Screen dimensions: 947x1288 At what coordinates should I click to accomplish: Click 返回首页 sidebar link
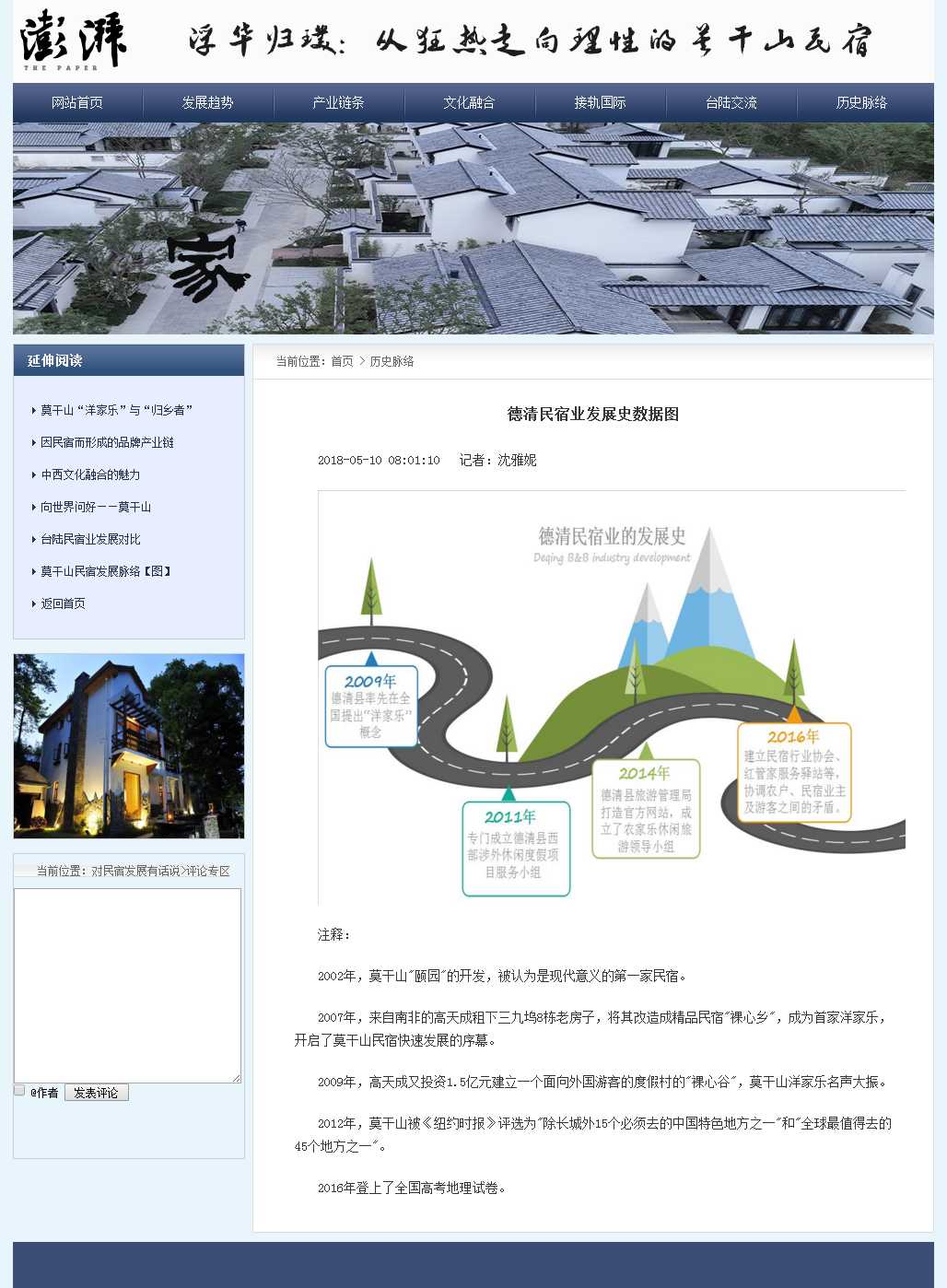coord(64,604)
